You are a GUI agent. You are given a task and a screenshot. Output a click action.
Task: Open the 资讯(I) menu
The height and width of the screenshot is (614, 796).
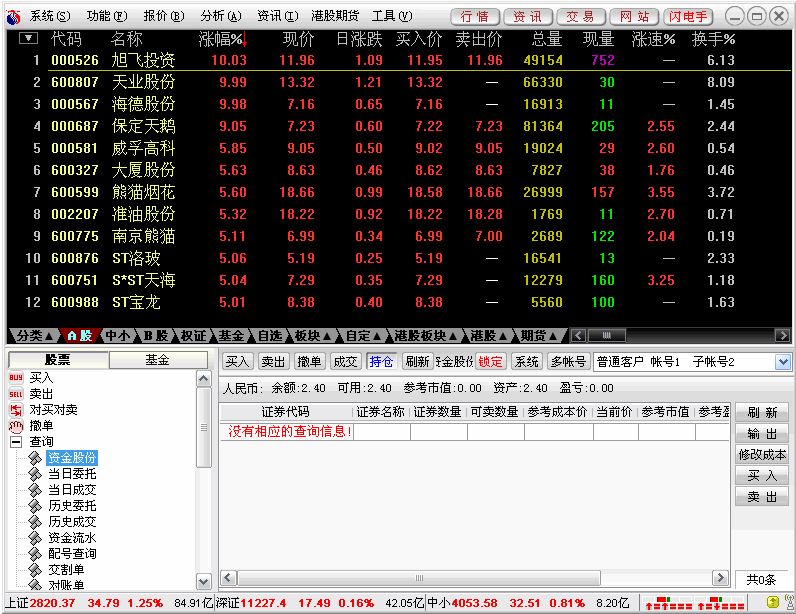point(278,16)
